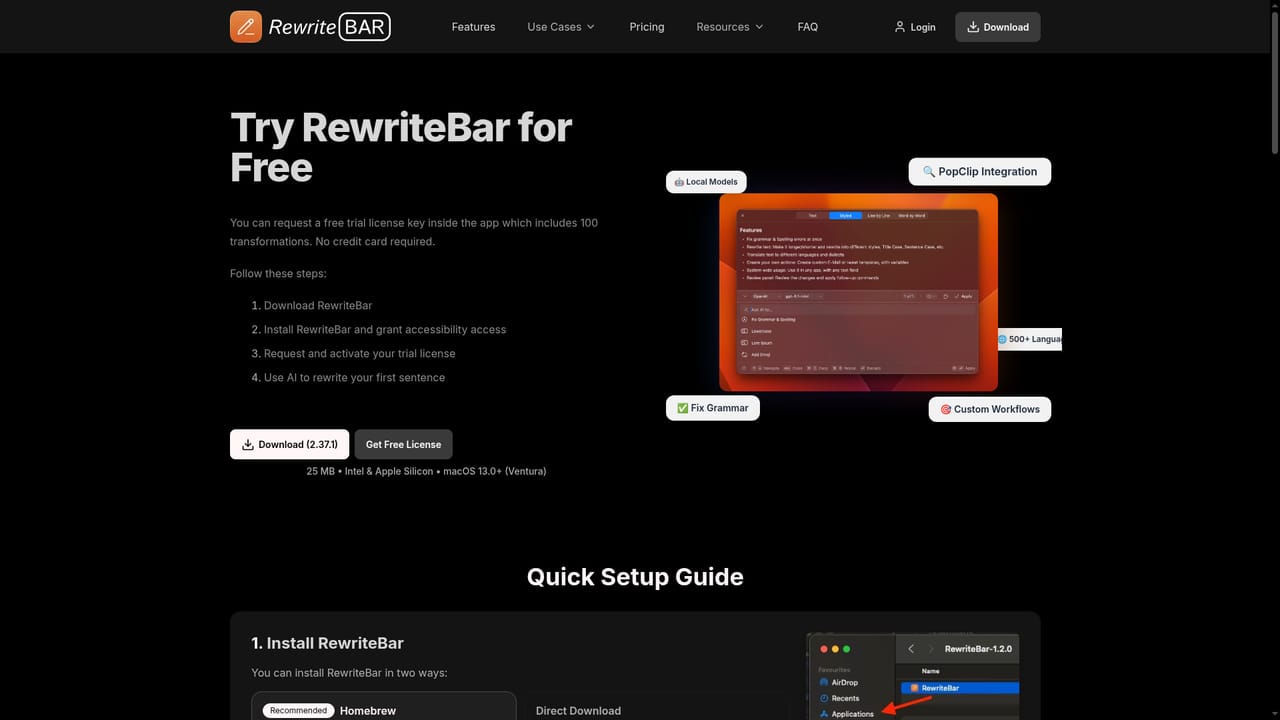Viewport: 1280px width, 720px height.
Task: Click the Finder screenshot's back chevron
Action: coord(911,649)
